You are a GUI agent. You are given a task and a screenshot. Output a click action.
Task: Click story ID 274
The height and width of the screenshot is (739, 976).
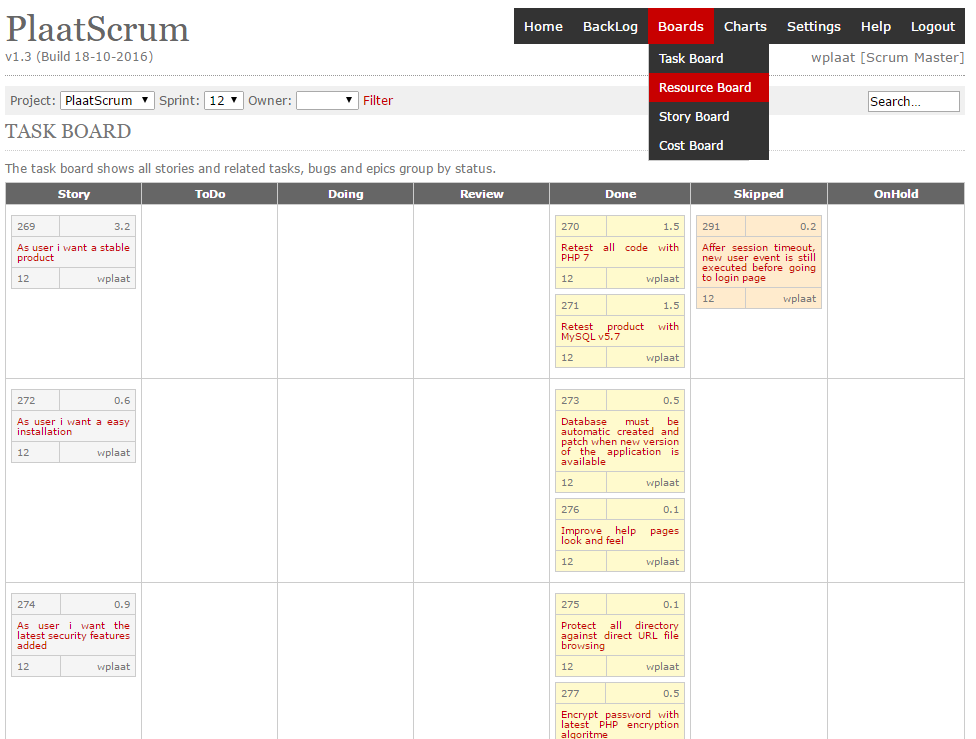click(26, 605)
